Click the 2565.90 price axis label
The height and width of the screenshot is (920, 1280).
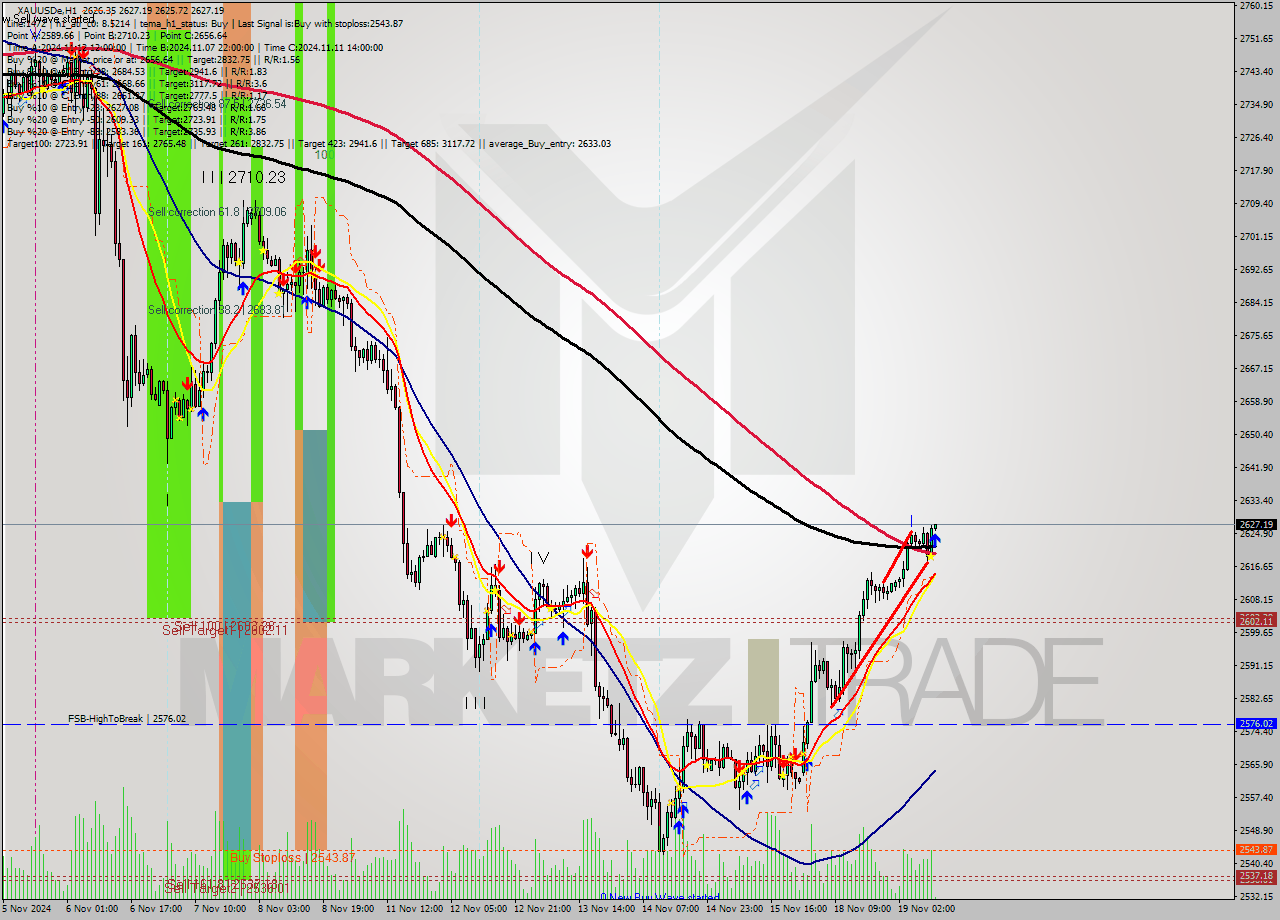coord(1256,765)
